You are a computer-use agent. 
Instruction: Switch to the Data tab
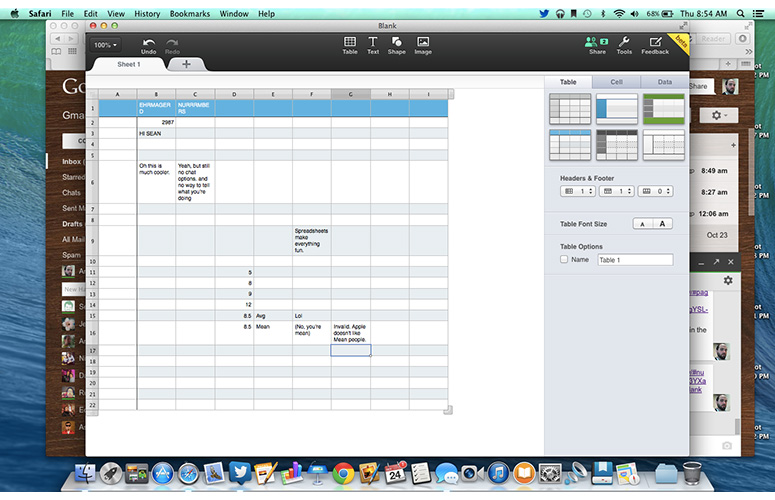pyautogui.click(x=664, y=82)
